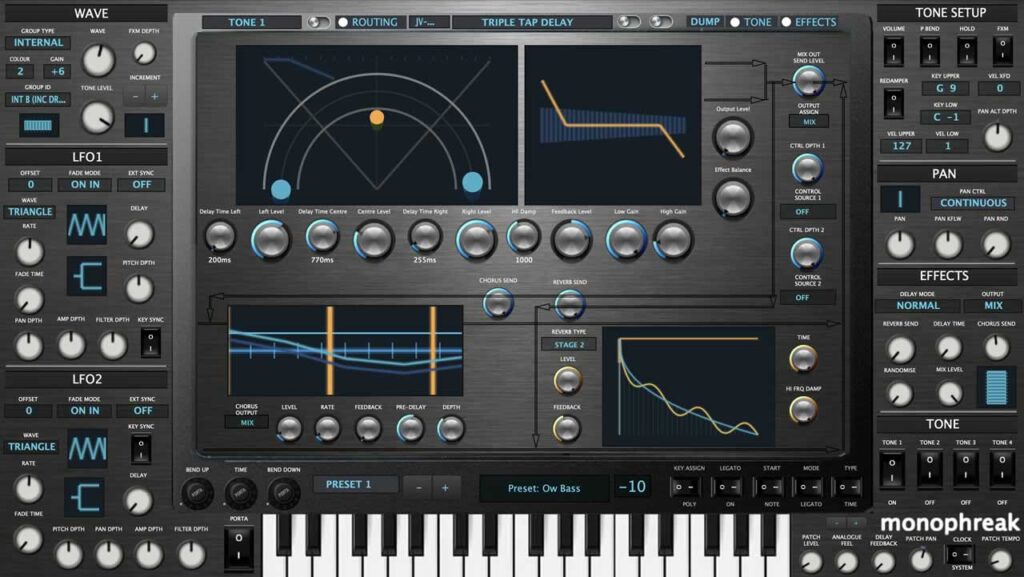Select the ROUTING view tab
This screenshot has width=1024, height=577.
pyautogui.click(x=369, y=22)
